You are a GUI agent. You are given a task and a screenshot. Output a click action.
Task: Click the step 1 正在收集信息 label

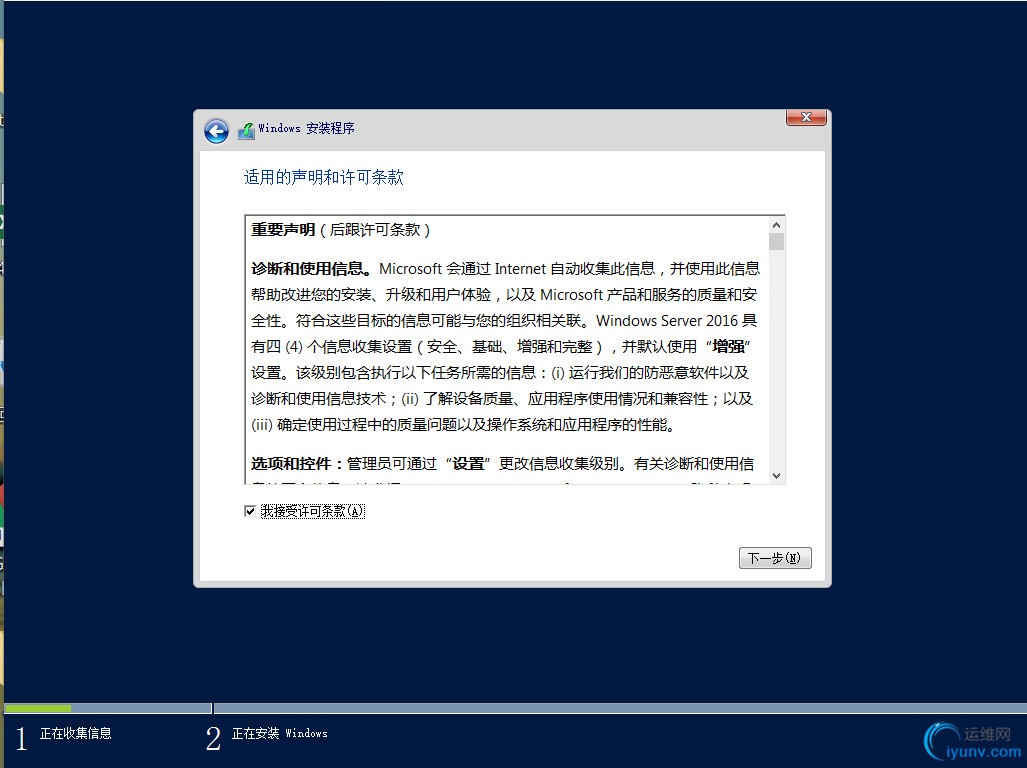pos(75,733)
